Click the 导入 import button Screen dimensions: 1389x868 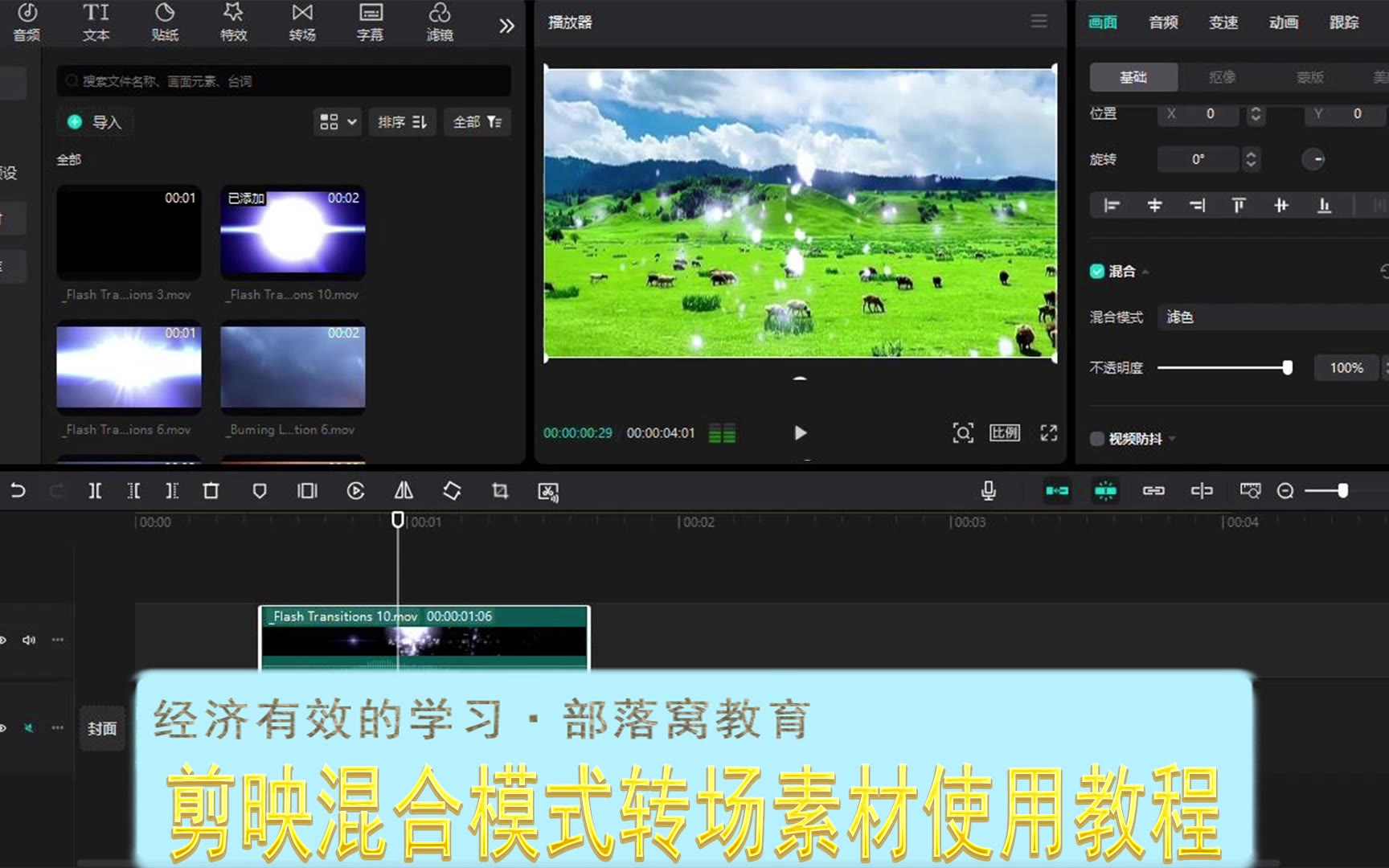(x=96, y=122)
